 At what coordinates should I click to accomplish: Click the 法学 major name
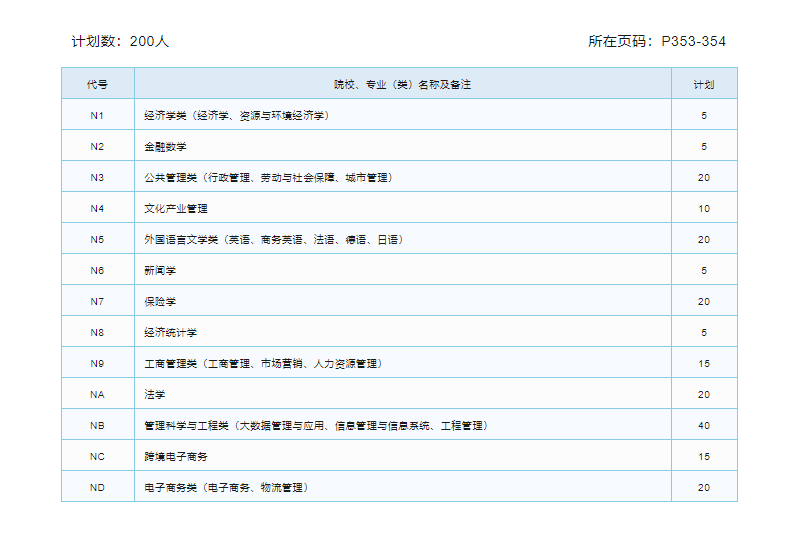(x=155, y=395)
